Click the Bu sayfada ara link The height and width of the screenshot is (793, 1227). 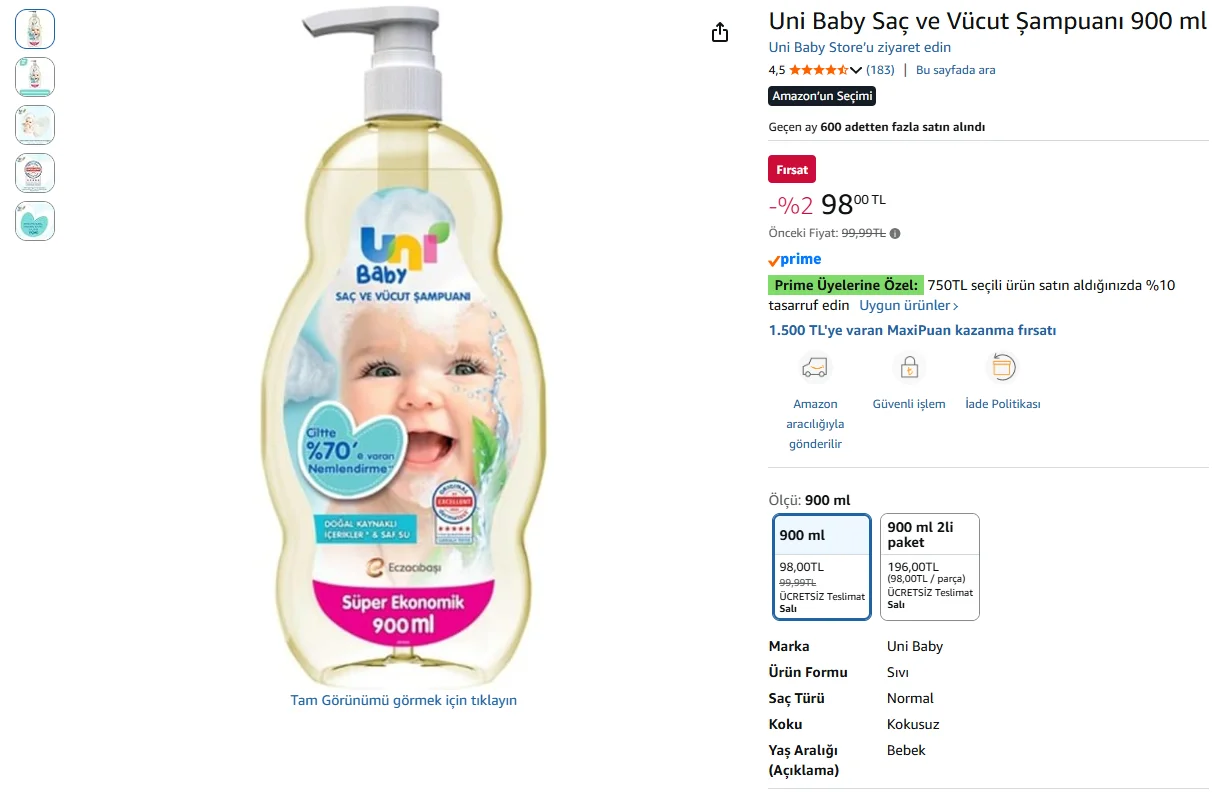[955, 70]
